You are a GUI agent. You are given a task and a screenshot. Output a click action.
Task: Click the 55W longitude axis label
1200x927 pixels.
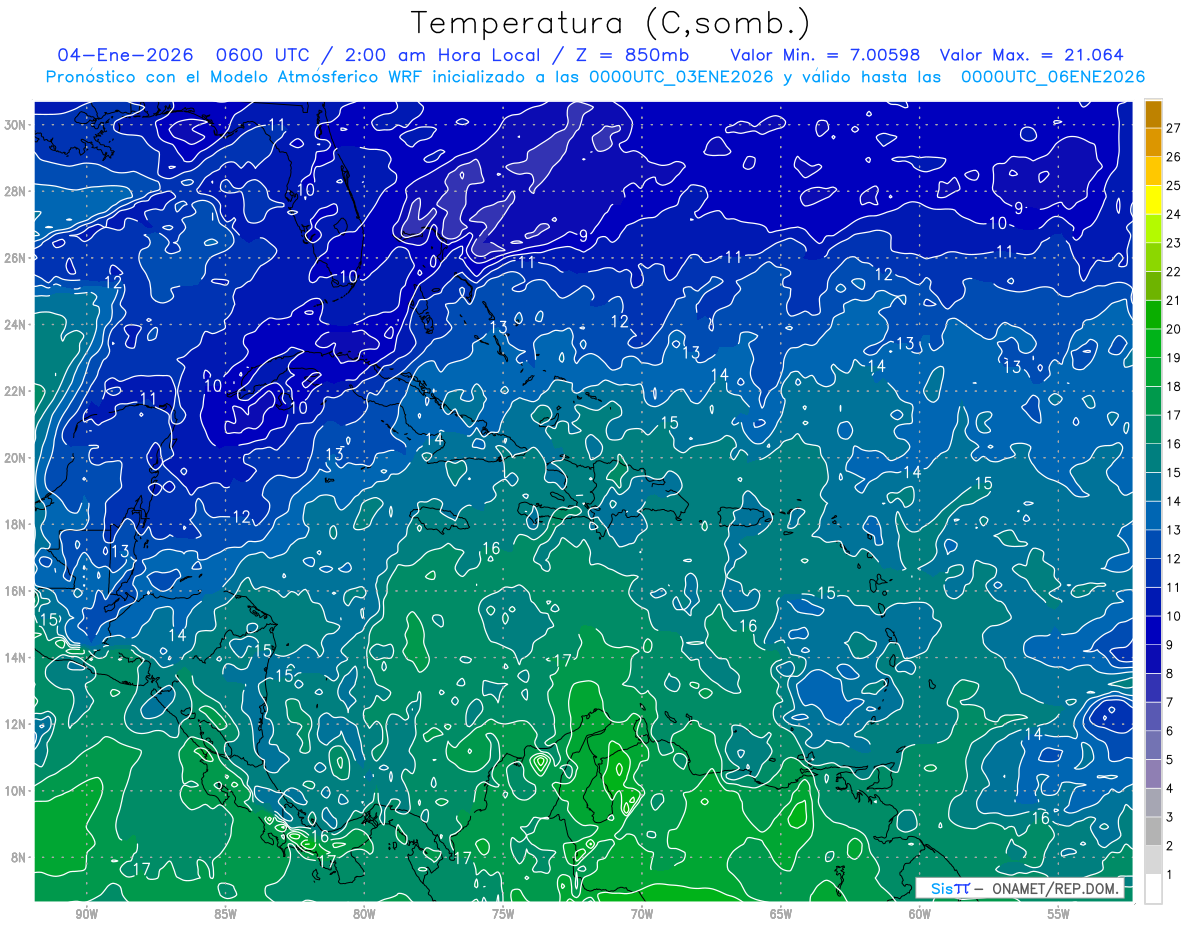pos(1059,915)
